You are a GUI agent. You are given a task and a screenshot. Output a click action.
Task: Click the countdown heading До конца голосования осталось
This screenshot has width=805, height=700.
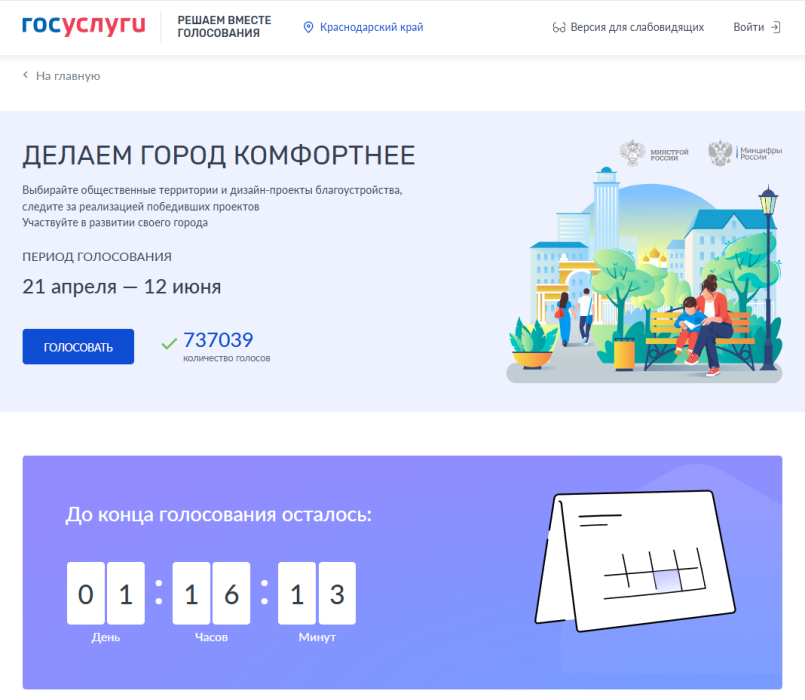(219, 514)
